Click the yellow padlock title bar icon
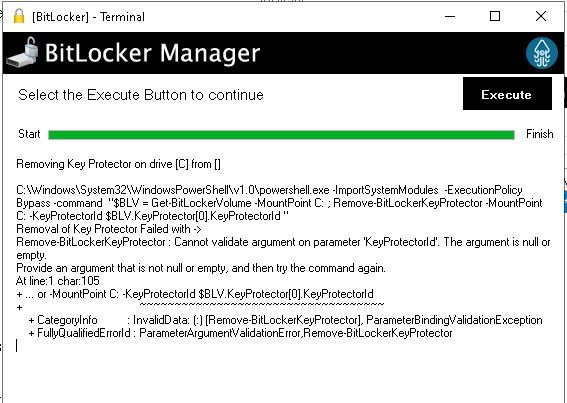Image resolution: width=567 pixels, height=403 pixels. (19, 16)
